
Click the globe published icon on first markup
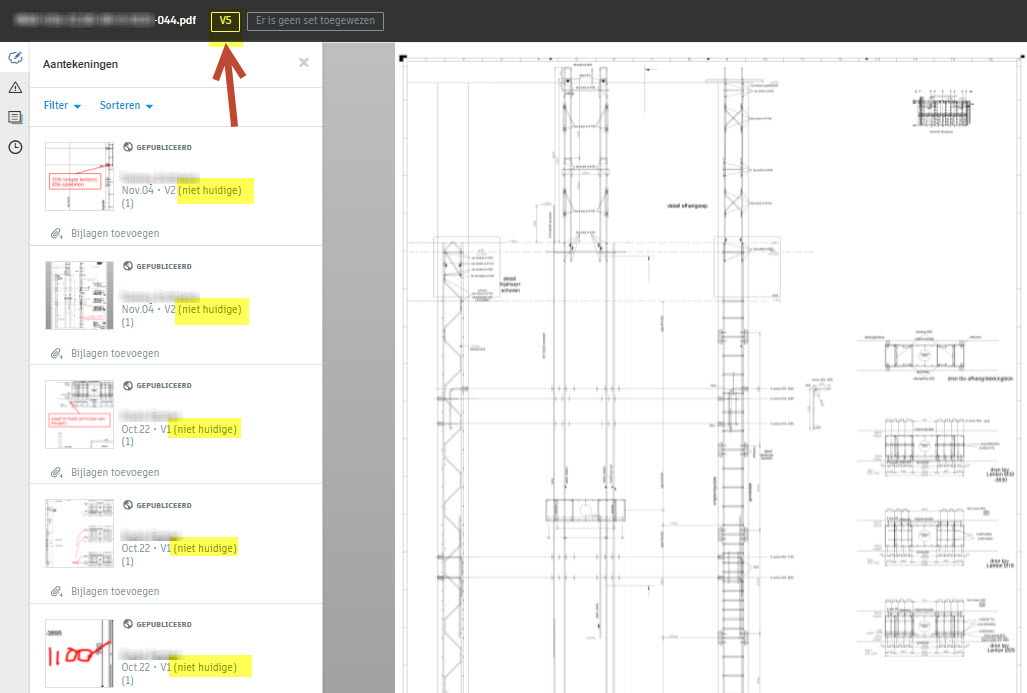[x=128, y=147]
